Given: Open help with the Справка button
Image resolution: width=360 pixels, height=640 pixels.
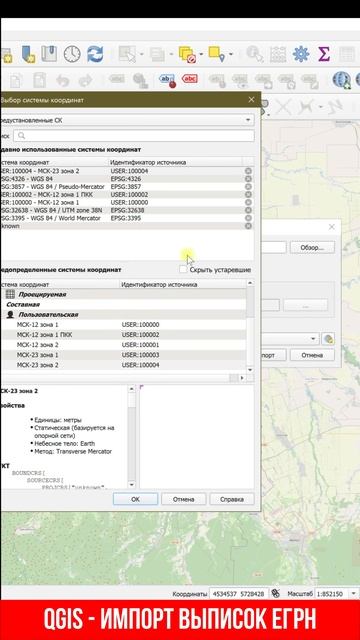Looking at the screenshot, I should pyautogui.click(x=232, y=499).
